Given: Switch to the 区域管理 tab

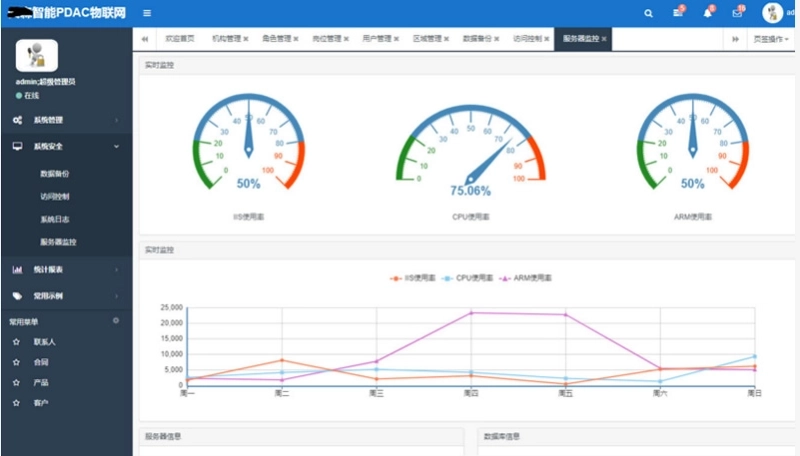Looking at the screenshot, I should tap(427, 39).
